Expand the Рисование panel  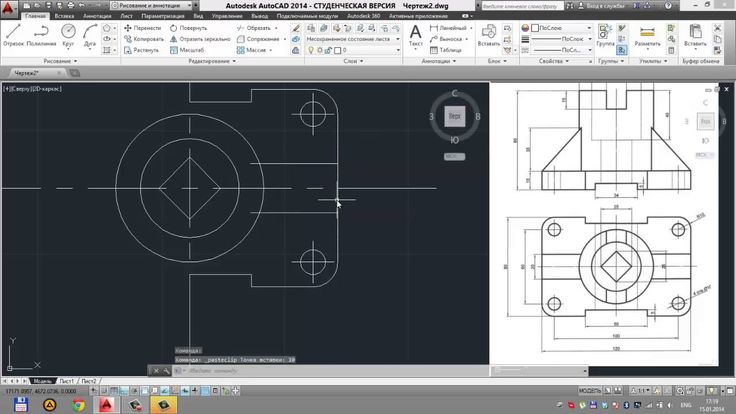[x=60, y=61]
